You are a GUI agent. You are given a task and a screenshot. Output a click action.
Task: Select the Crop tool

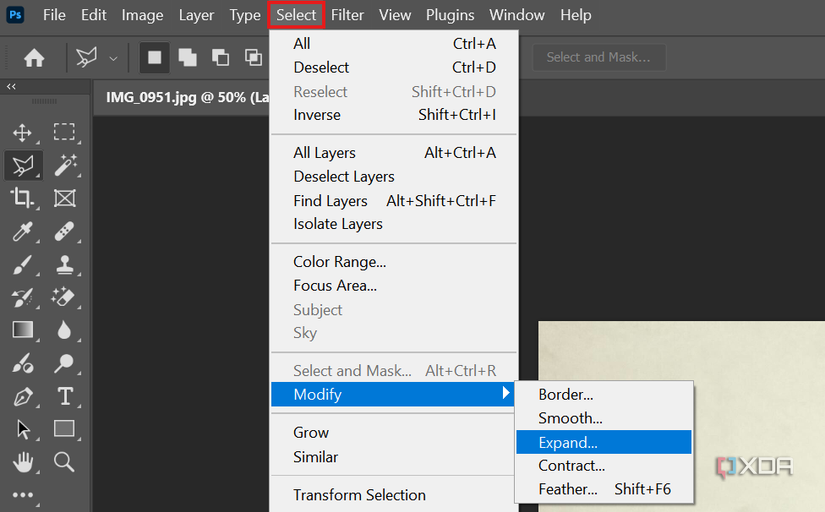pos(22,198)
